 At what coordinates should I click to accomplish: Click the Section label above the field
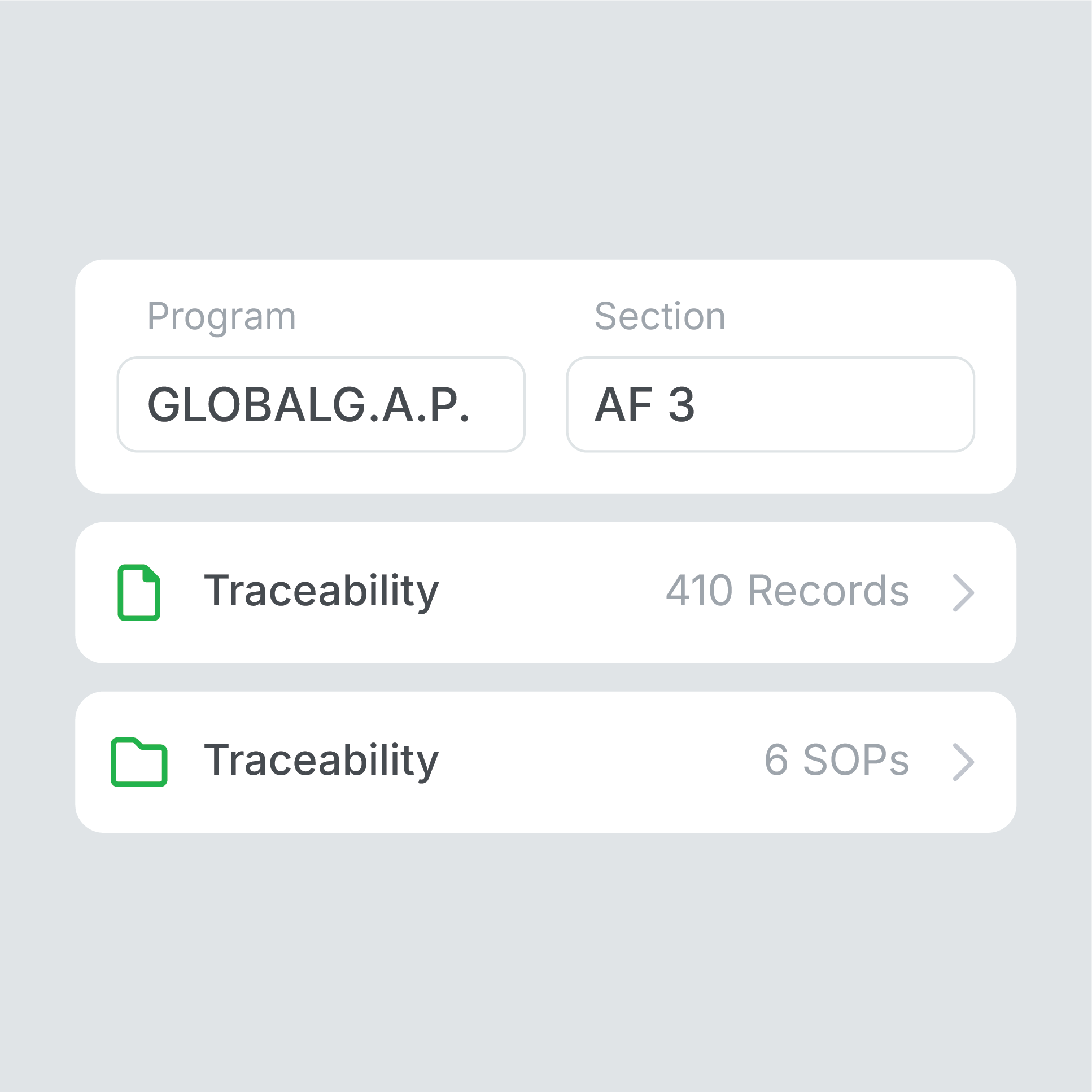point(659,316)
